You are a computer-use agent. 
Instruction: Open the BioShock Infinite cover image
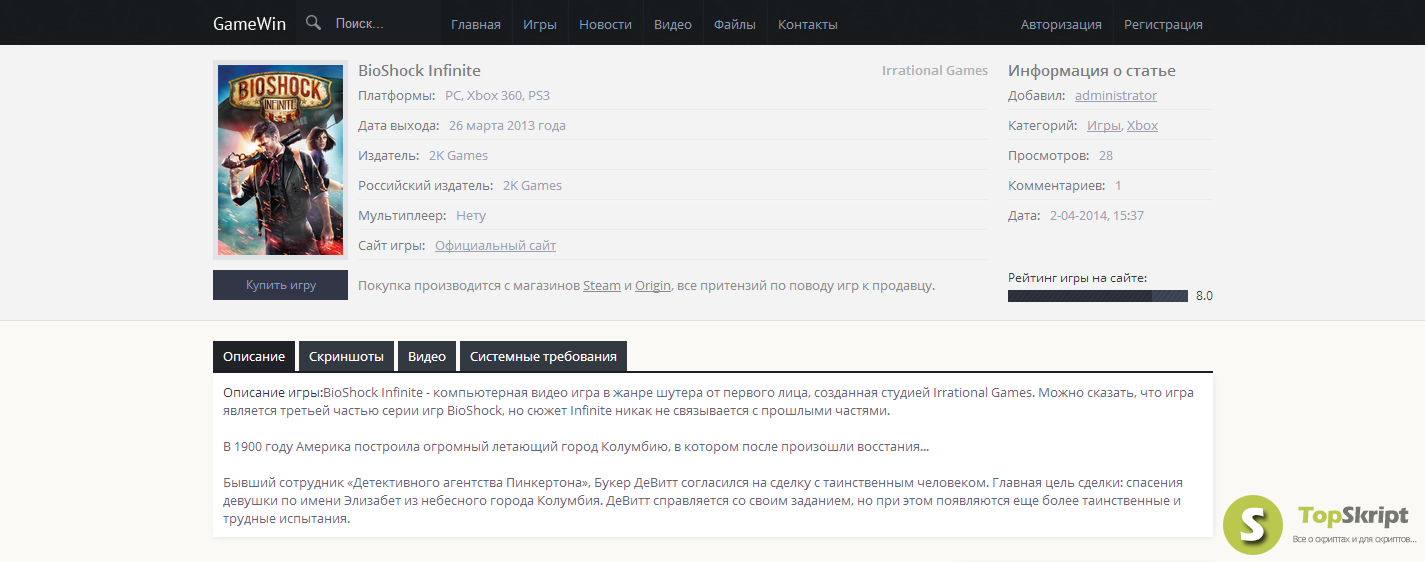280,160
